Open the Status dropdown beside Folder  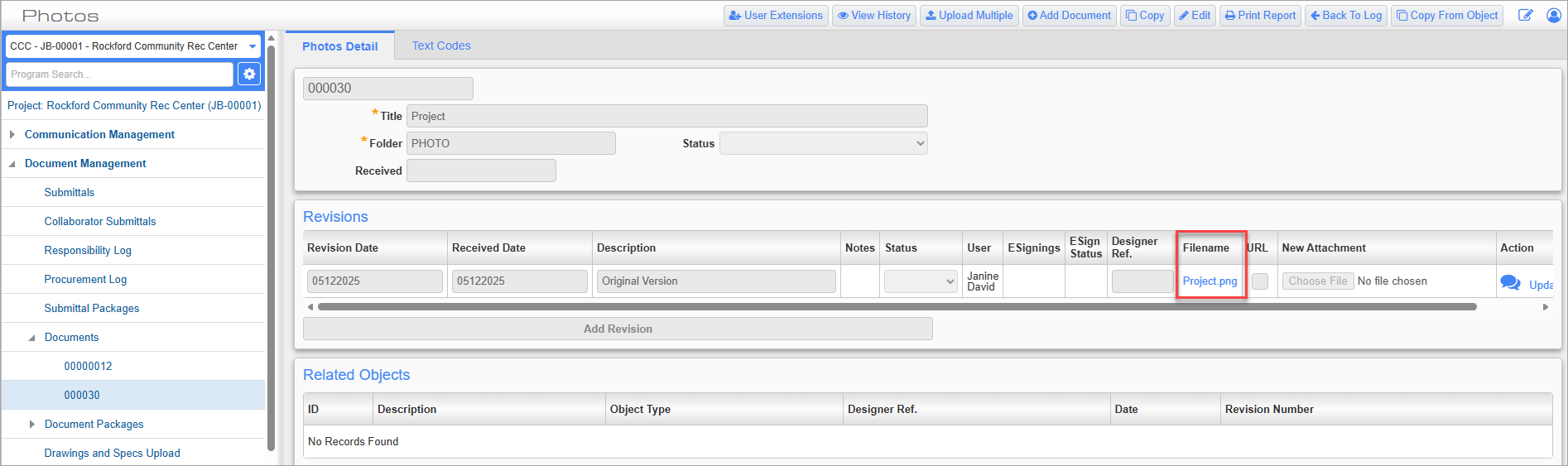click(823, 143)
